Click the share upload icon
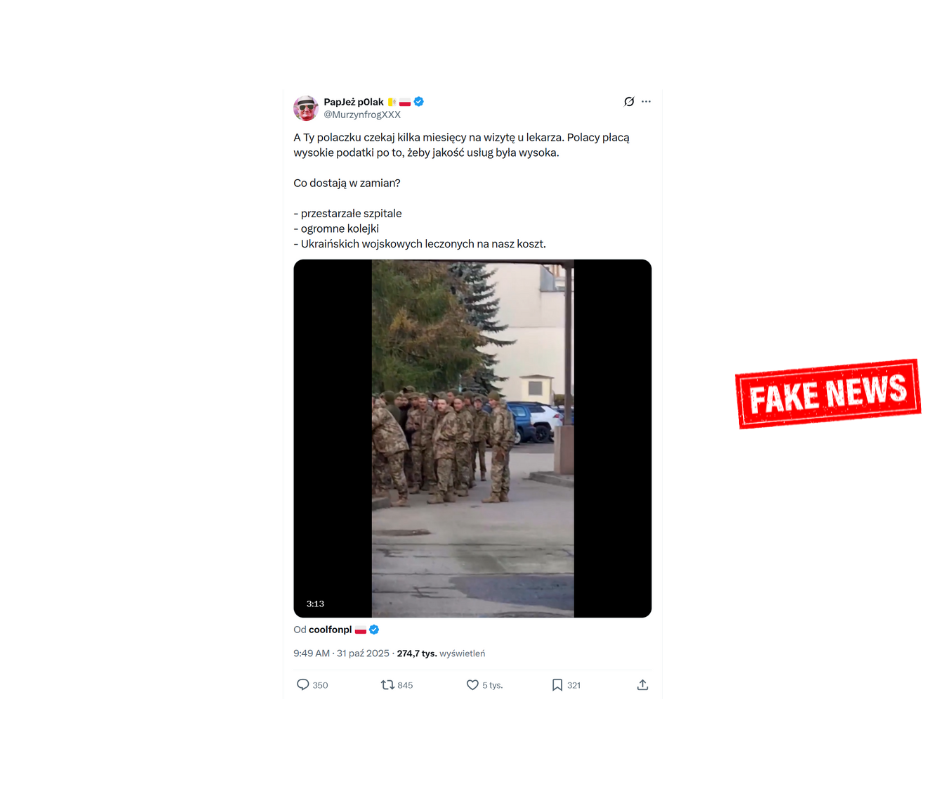Screen dimensions: 940x788 click(x=642, y=685)
